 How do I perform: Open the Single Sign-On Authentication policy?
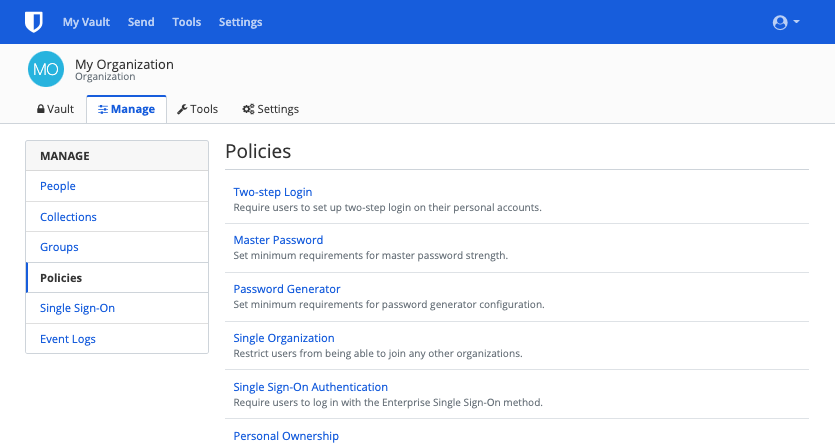(x=310, y=387)
